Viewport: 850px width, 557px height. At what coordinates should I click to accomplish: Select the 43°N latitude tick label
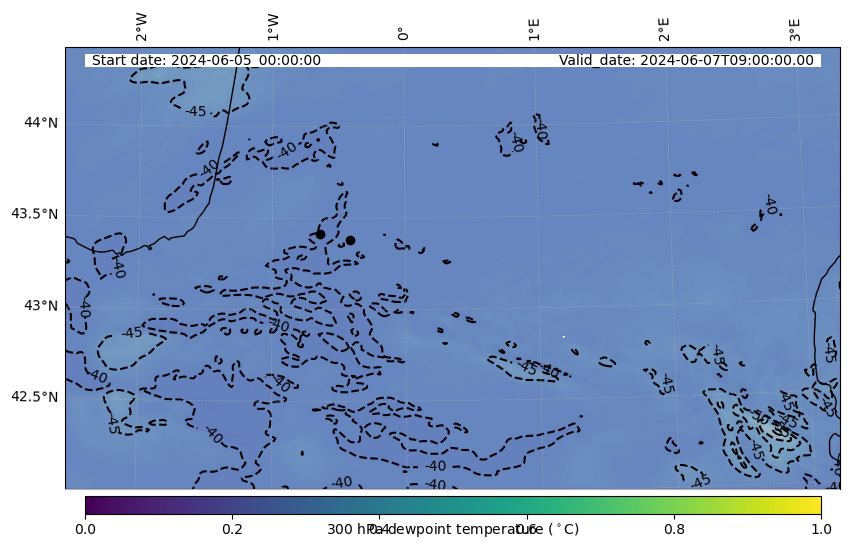pos(41,305)
